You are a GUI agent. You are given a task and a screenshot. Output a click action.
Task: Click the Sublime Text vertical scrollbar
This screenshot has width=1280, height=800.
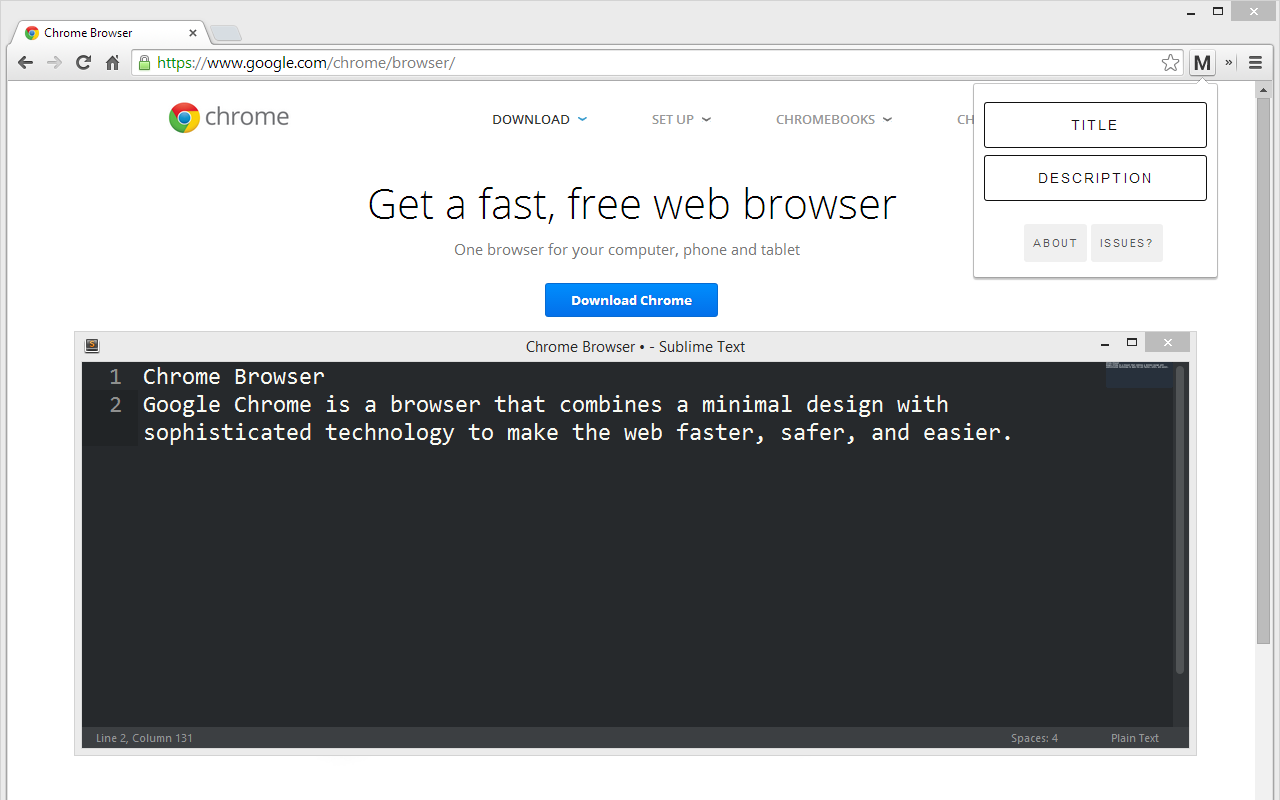(1180, 520)
